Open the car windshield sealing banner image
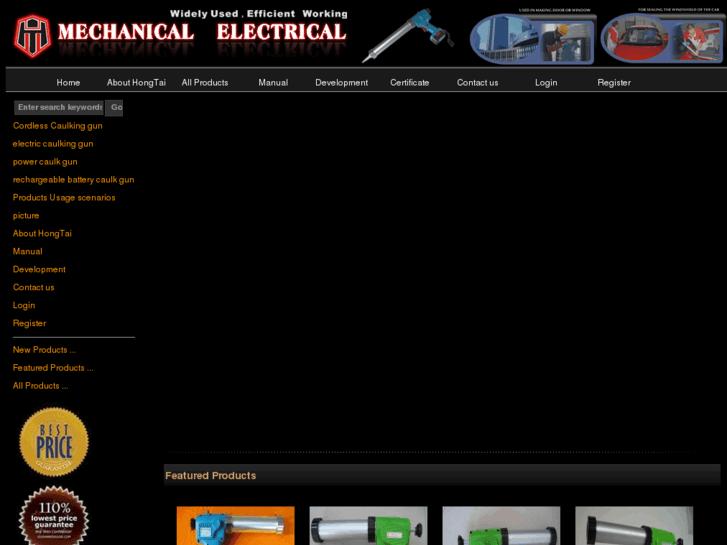 point(663,36)
